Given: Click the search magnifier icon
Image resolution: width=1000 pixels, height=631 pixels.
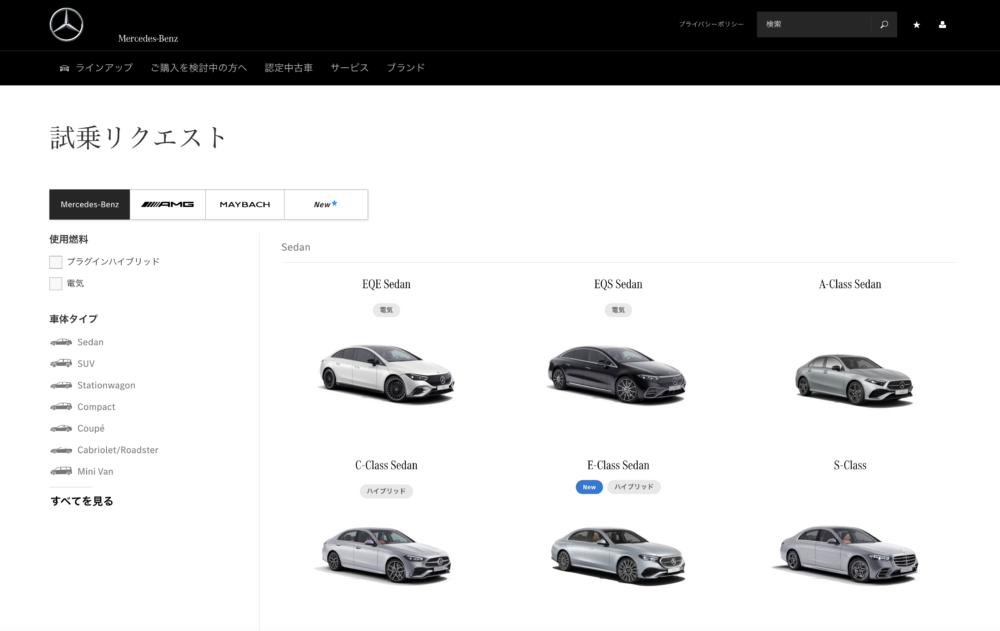Looking at the screenshot, I should pyautogui.click(x=883, y=25).
